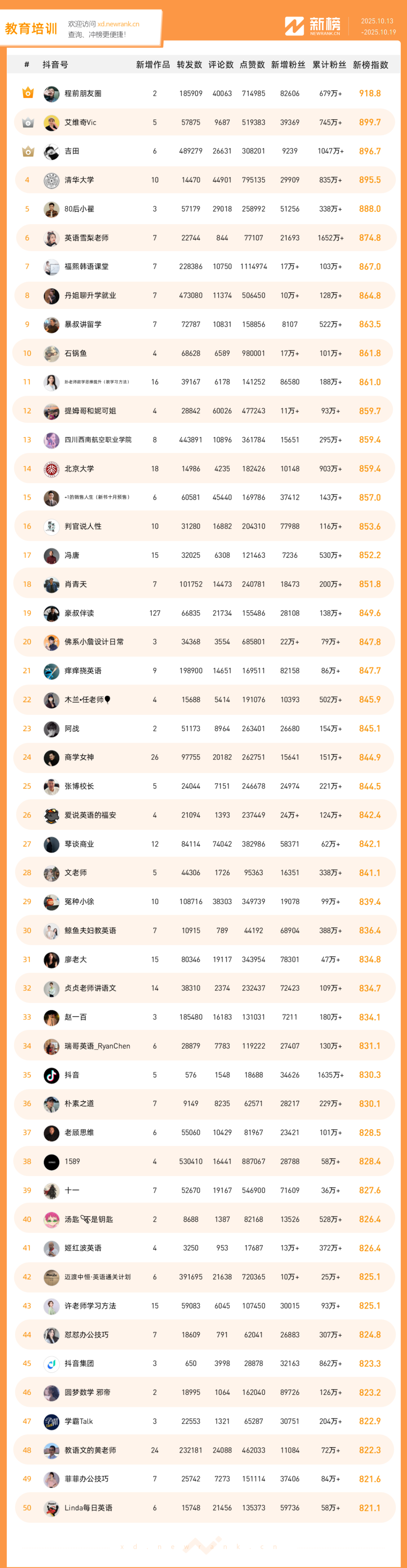407x1568 pixels.
Task: Click the 转发数 column header
Action: [x=189, y=65]
